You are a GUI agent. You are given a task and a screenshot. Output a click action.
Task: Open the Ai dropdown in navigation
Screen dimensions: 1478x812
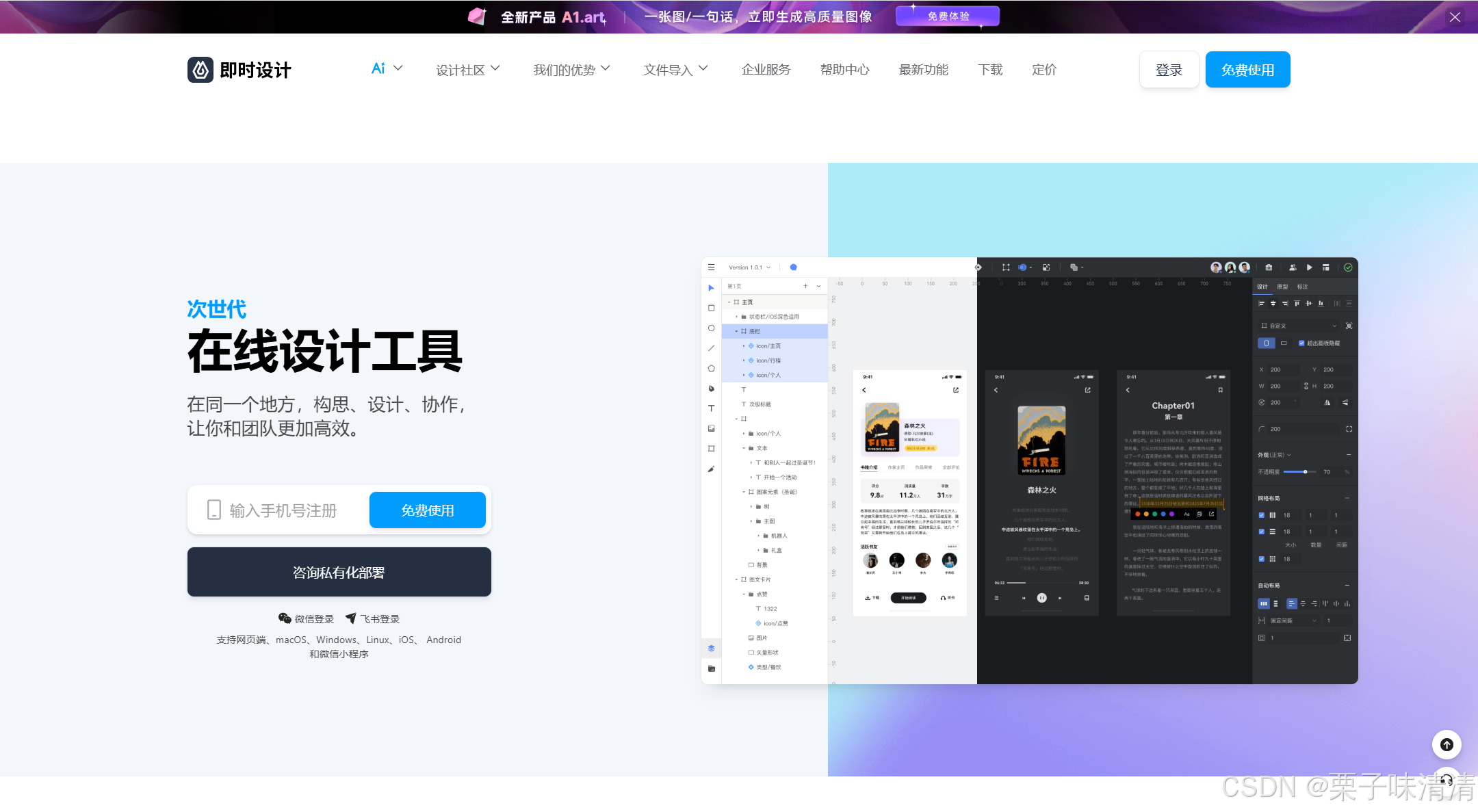387,69
